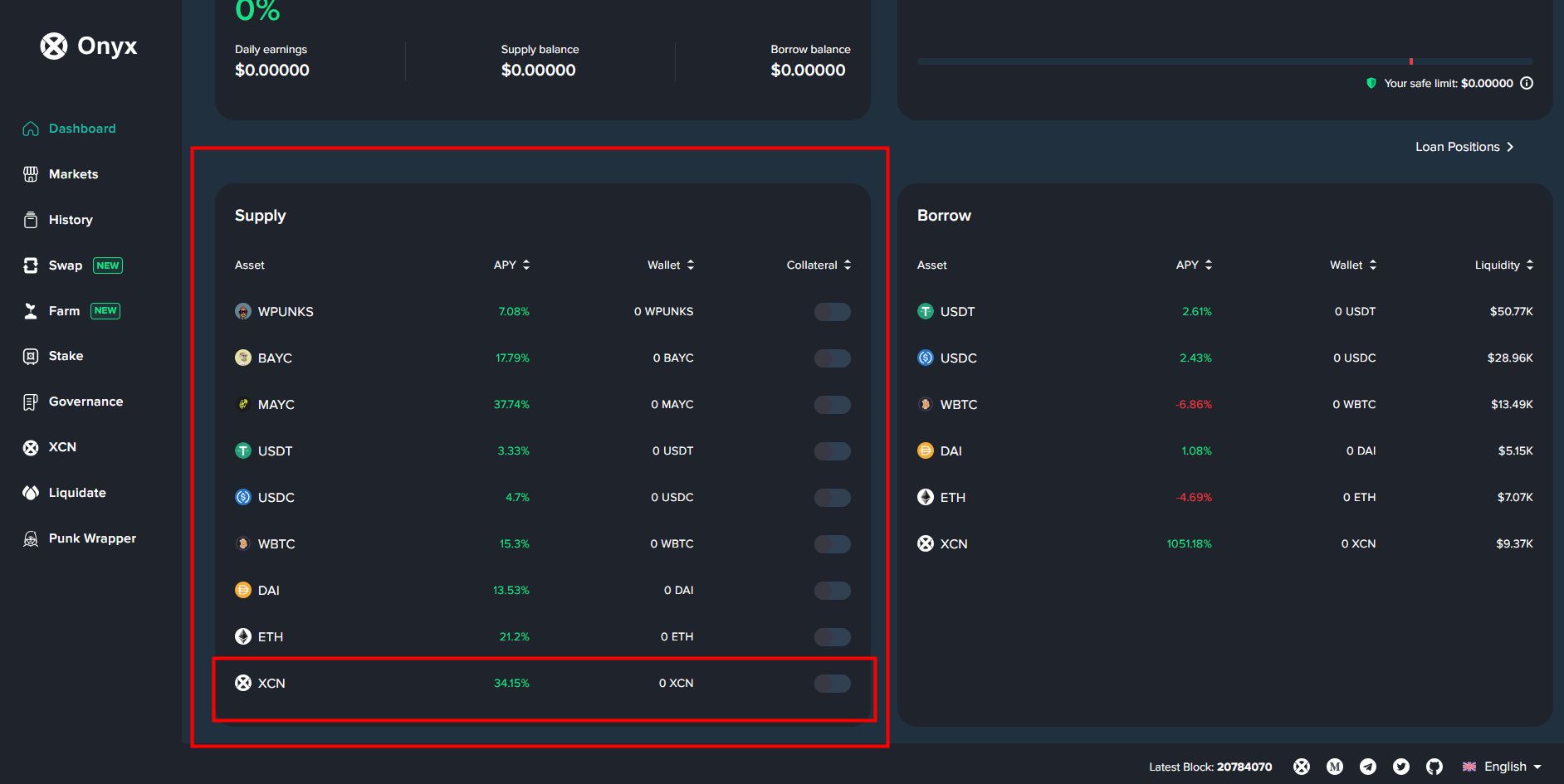This screenshot has width=1564, height=784.
Task: Click the XCN asset icon in Supply table
Action: (x=243, y=684)
